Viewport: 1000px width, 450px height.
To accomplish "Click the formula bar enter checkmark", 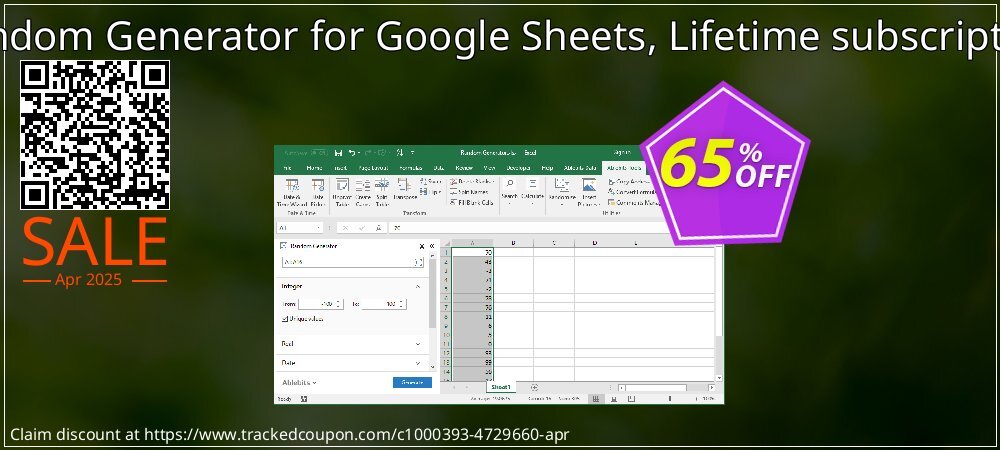I will coord(362,228).
